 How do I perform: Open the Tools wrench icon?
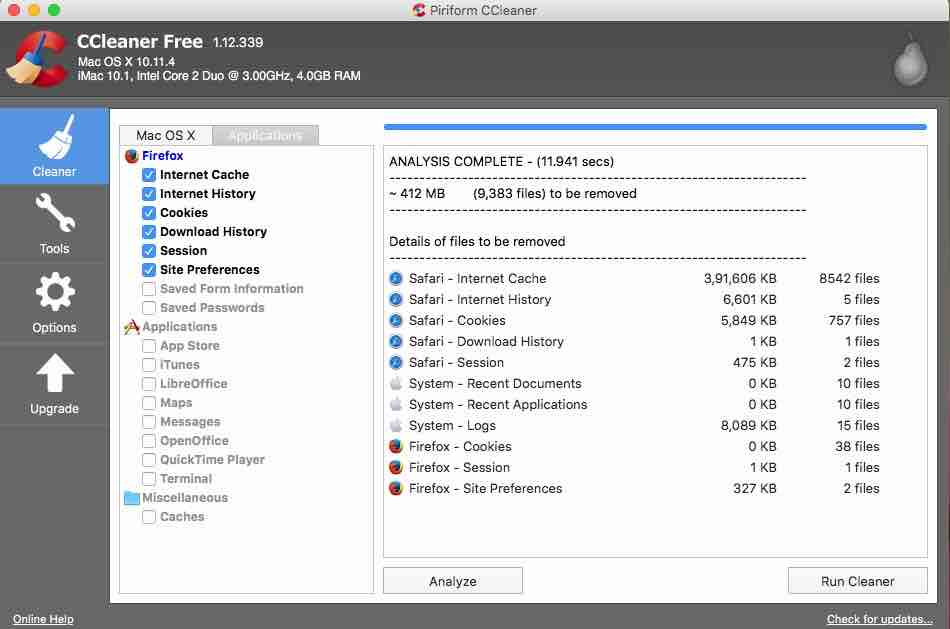[x=55, y=213]
